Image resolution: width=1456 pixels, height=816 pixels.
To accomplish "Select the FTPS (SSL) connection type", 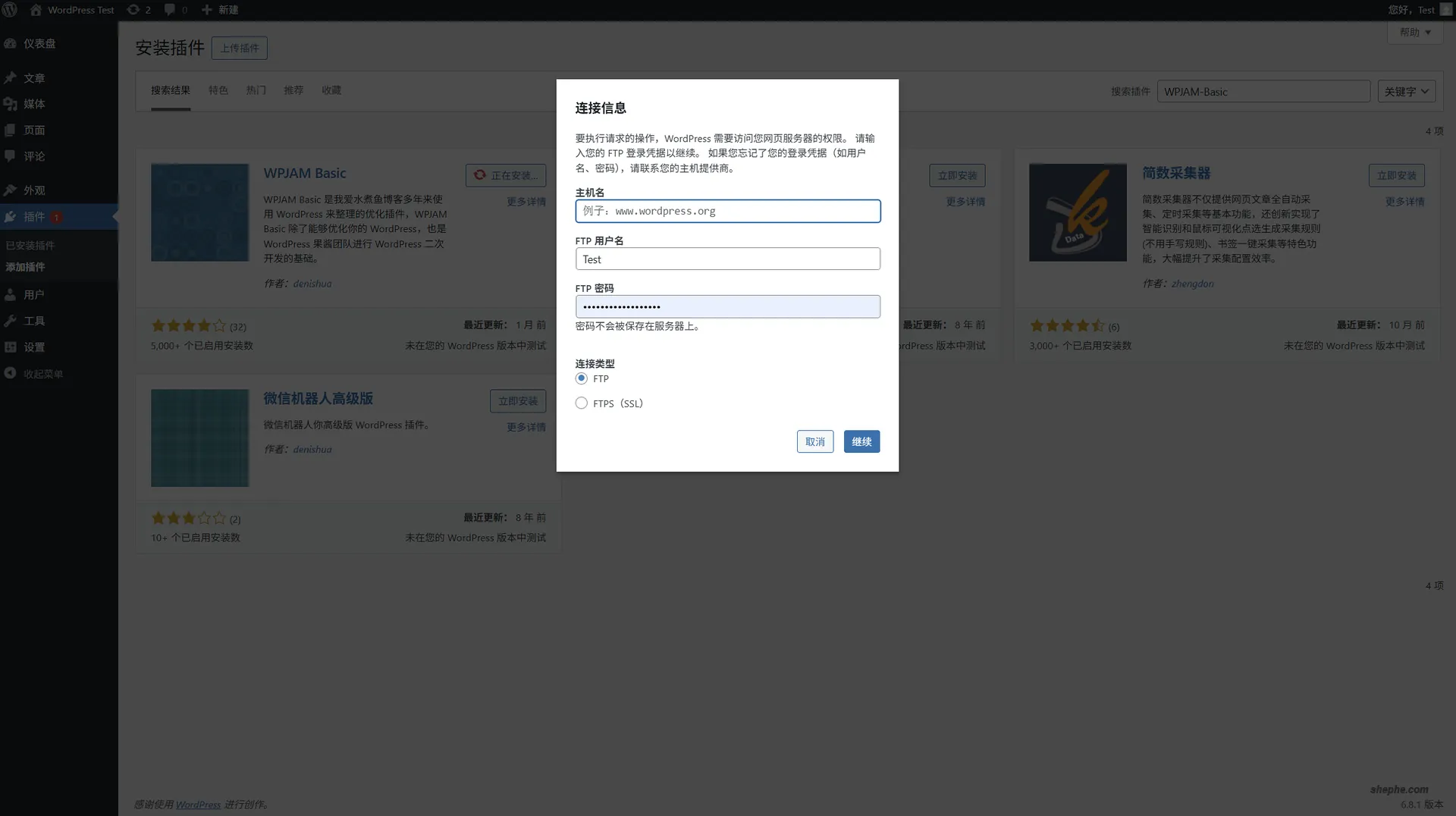I will coord(581,403).
